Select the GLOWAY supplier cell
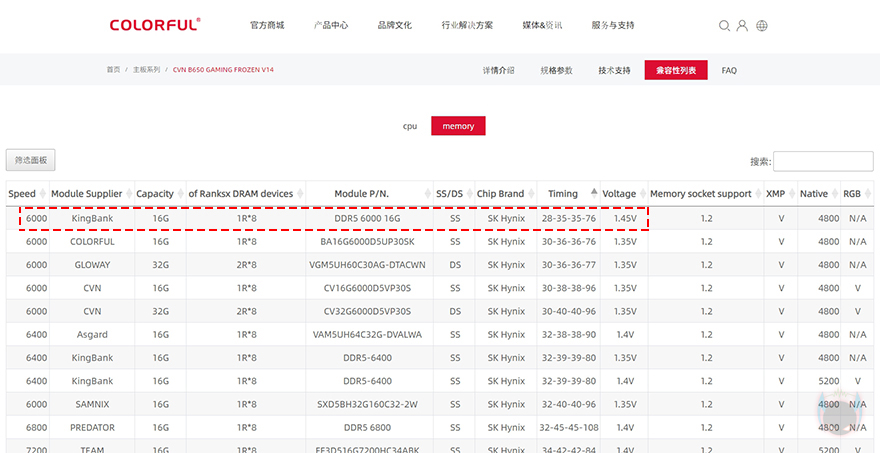Viewport: 880px width, 453px height. (x=92, y=264)
